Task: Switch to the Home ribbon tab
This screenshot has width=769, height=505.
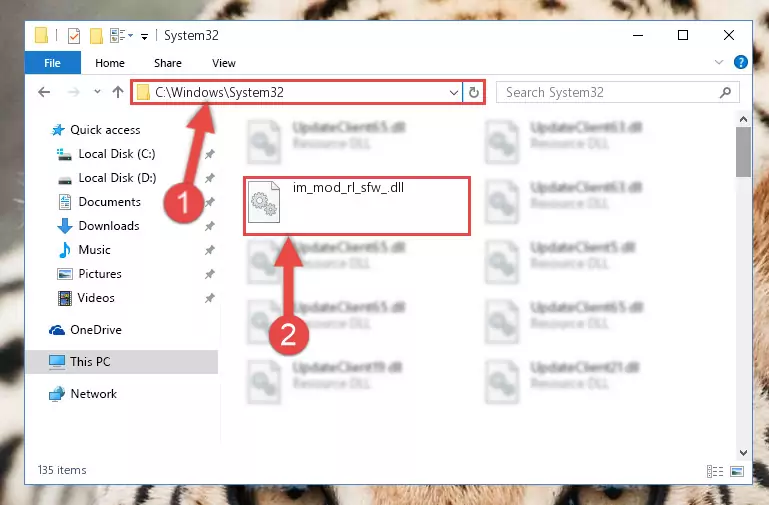Action: coord(110,63)
